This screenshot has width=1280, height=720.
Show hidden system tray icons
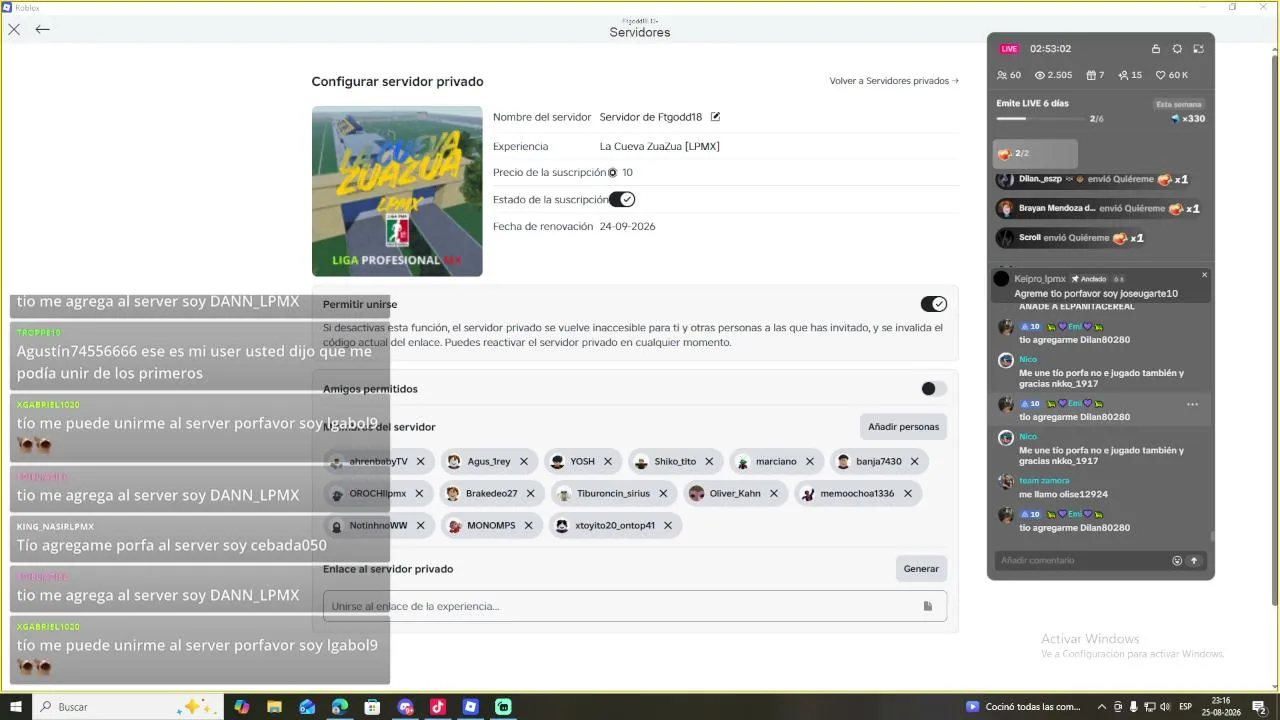pos(1102,707)
